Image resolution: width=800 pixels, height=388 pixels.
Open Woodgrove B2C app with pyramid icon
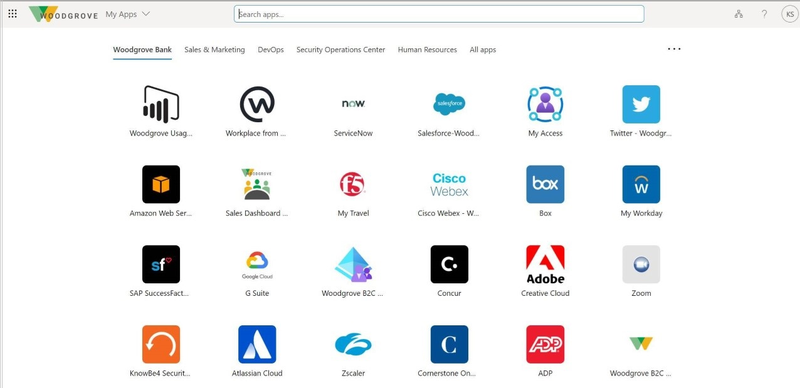[x=353, y=264]
